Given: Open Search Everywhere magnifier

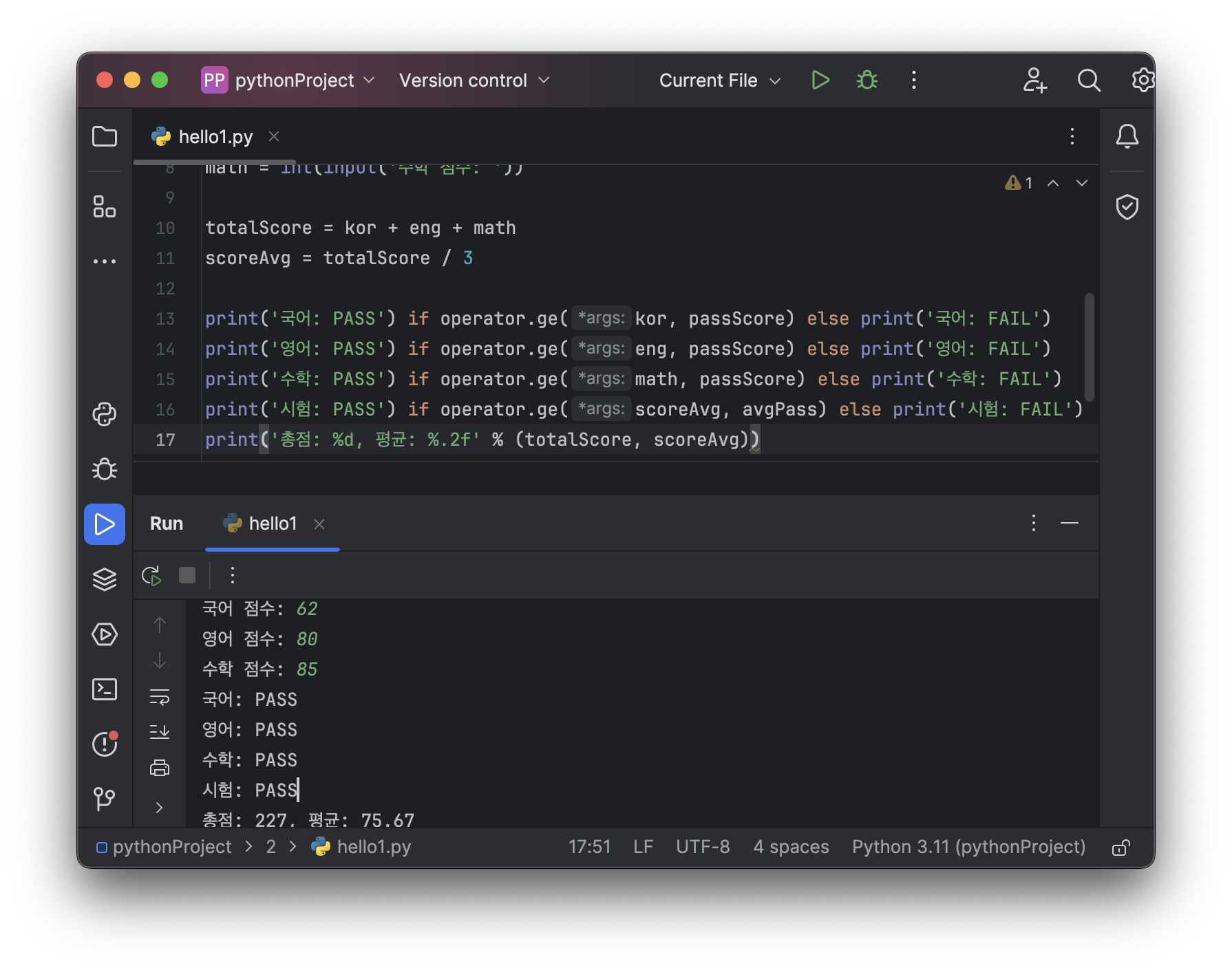Looking at the screenshot, I should pos(1089,80).
